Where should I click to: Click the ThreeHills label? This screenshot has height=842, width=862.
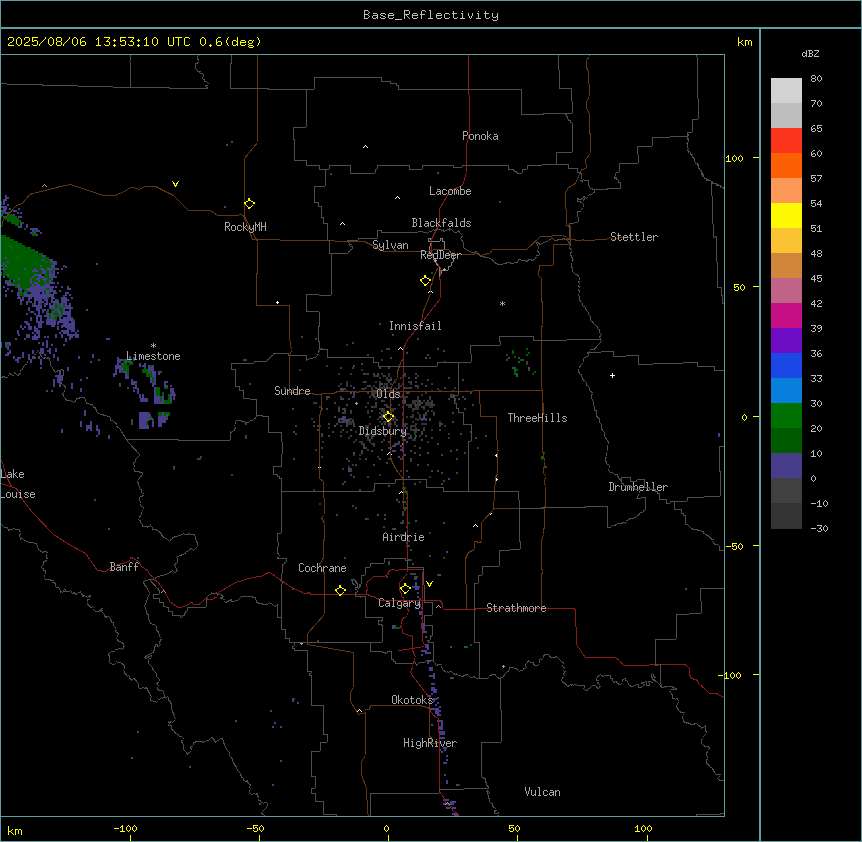[x=537, y=418]
